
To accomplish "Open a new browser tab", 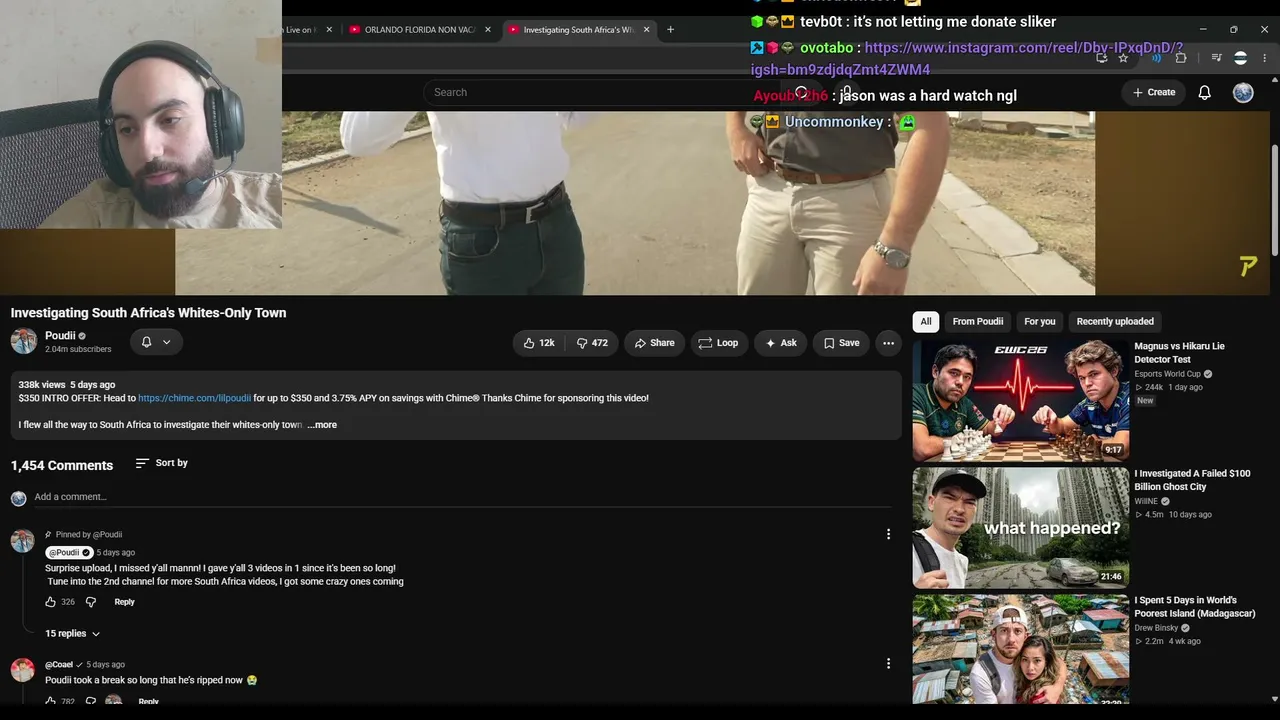I will 670,30.
